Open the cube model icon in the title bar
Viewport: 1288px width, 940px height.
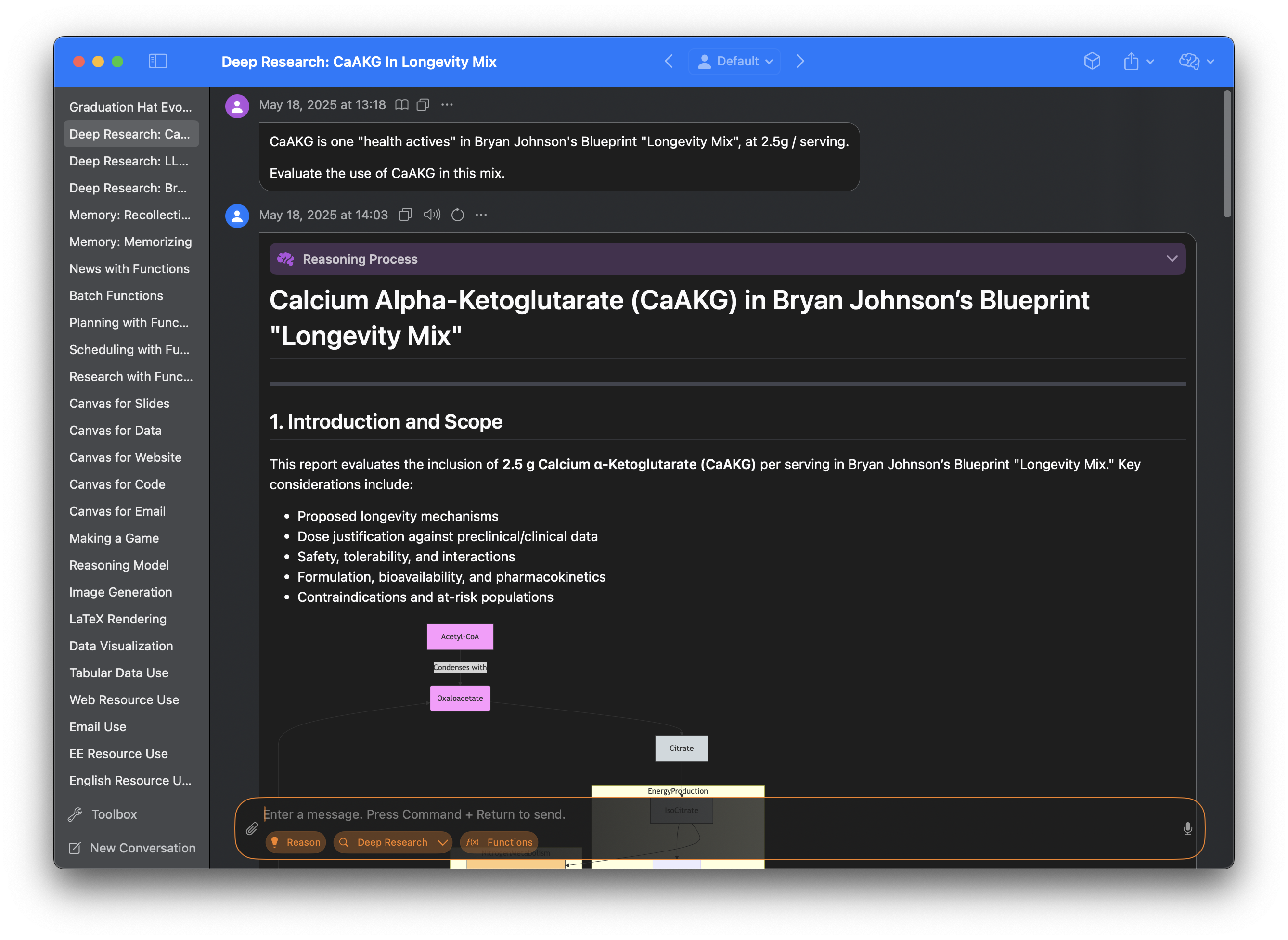(x=1092, y=62)
